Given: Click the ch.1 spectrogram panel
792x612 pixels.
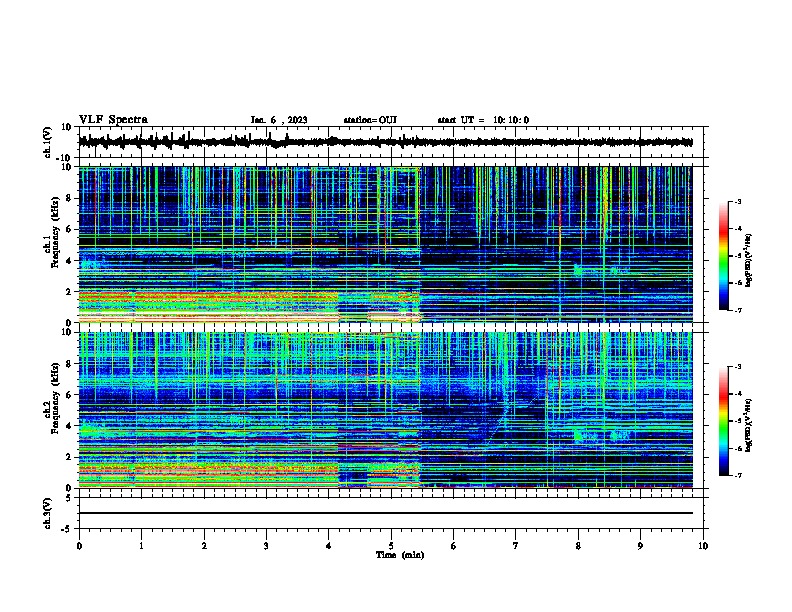Looking at the screenshot, I should pyautogui.click(x=386, y=244).
